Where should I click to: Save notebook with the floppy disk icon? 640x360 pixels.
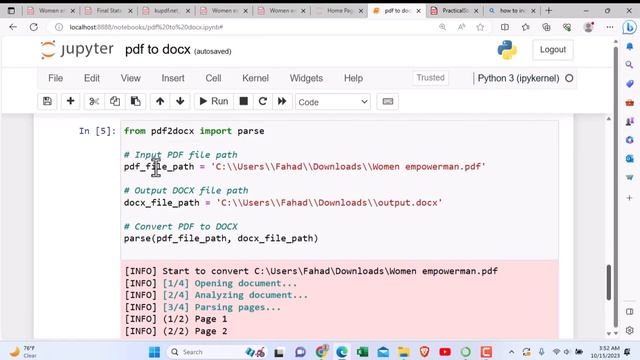(47, 101)
